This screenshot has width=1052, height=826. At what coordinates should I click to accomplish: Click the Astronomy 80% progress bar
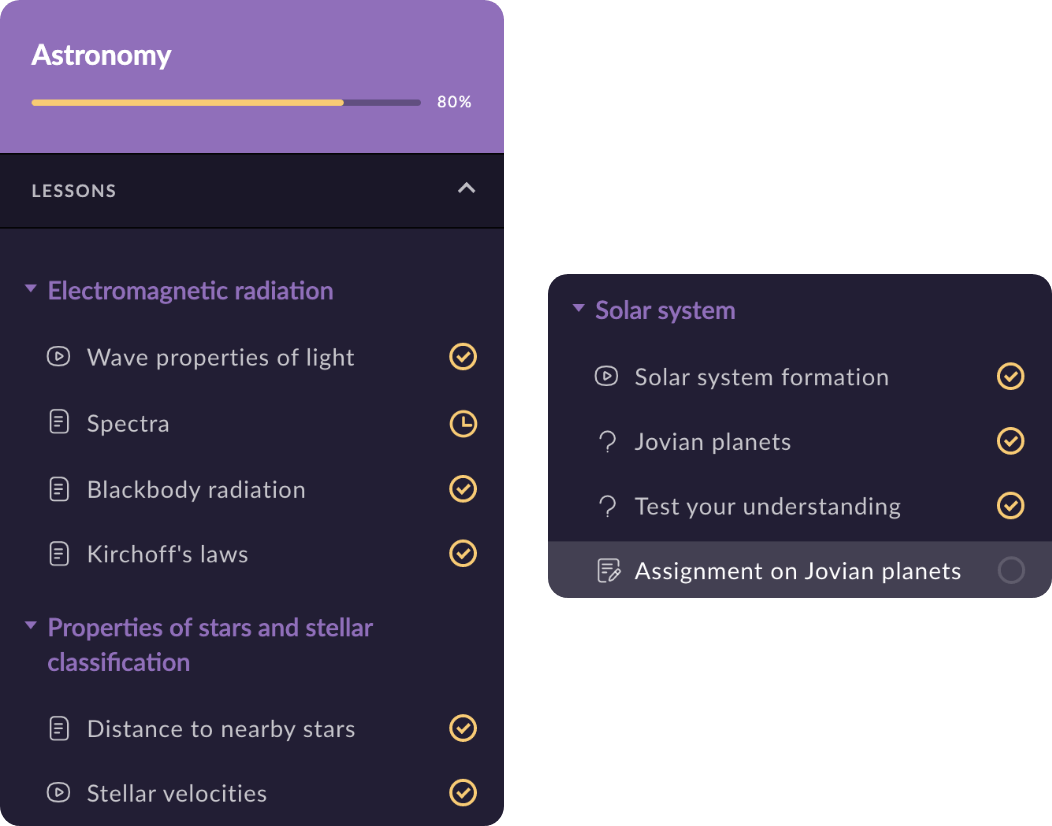coord(226,102)
